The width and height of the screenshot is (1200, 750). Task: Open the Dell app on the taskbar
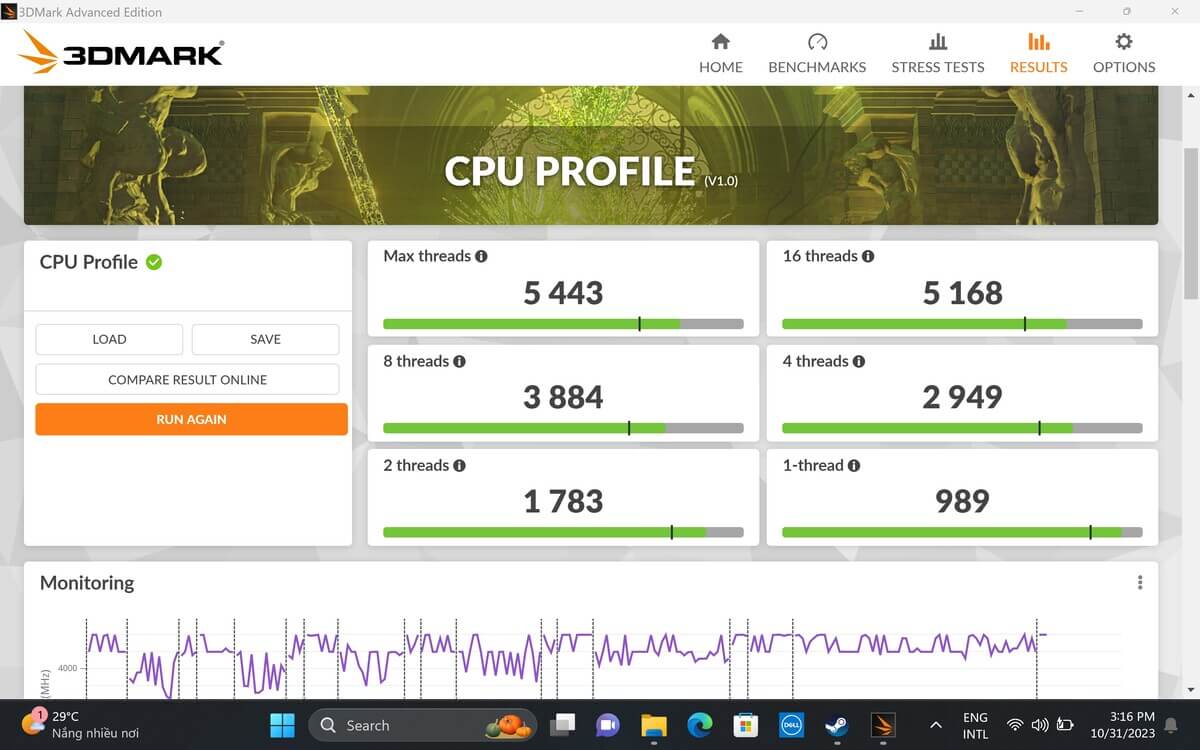pyautogui.click(x=790, y=725)
